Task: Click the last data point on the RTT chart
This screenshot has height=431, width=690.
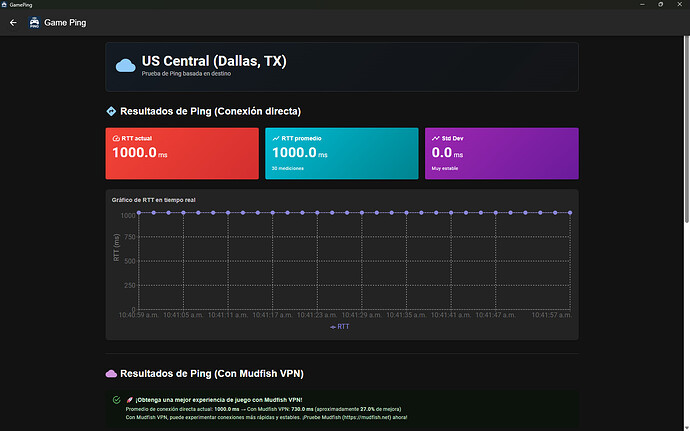Action: pos(570,213)
